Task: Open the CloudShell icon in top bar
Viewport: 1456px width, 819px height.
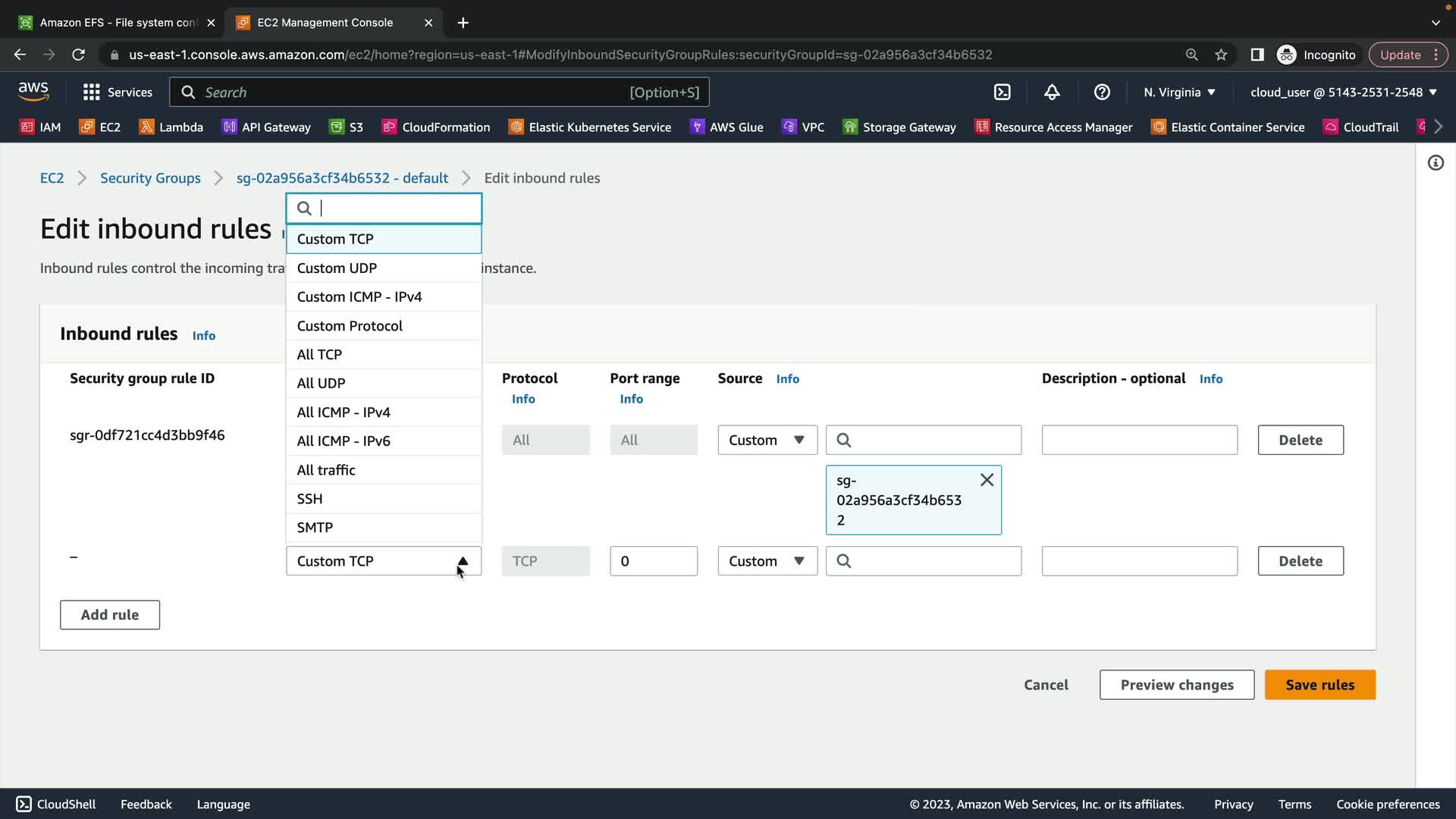Action: pyautogui.click(x=1002, y=92)
